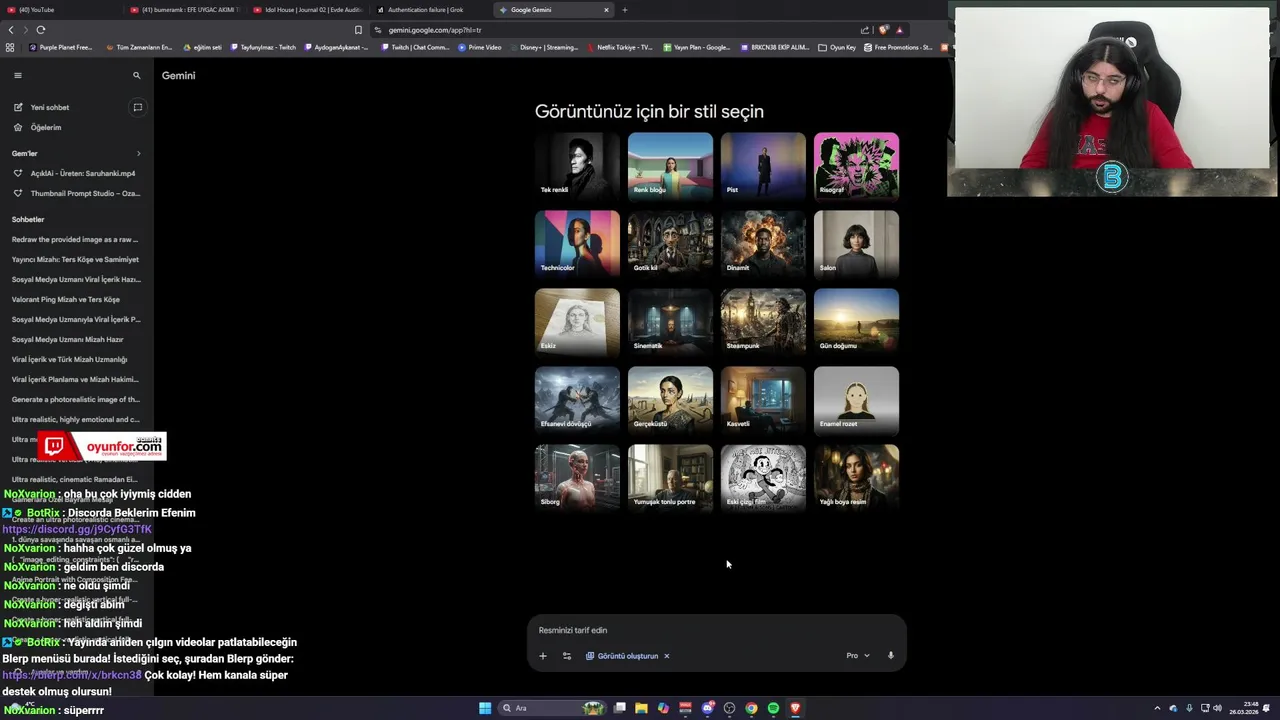Pick the Steampunk style card
The height and width of the screenshot is (720, 1280).
click(763, 322)
